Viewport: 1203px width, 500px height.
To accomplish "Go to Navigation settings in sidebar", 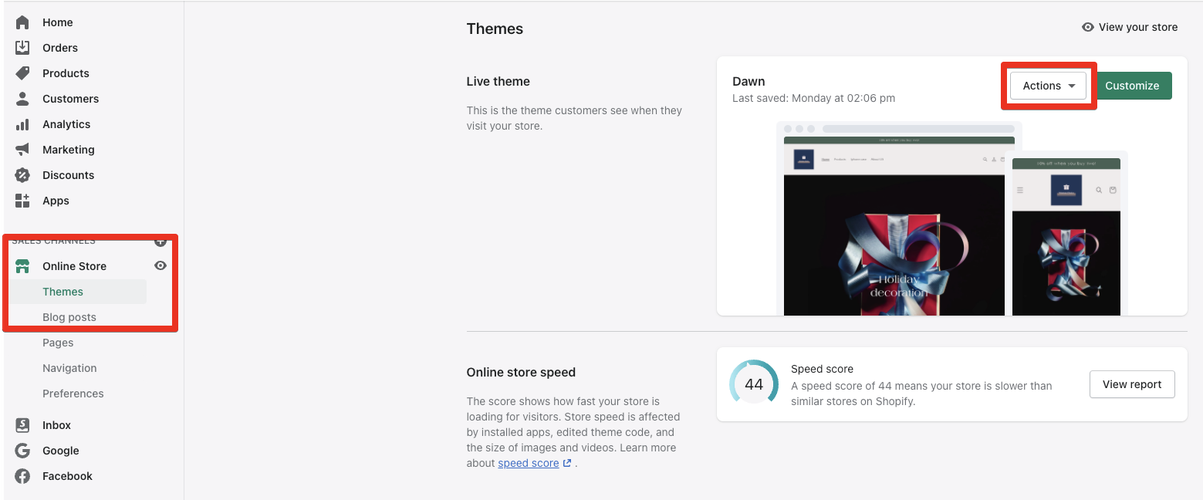I will (69, 368).
